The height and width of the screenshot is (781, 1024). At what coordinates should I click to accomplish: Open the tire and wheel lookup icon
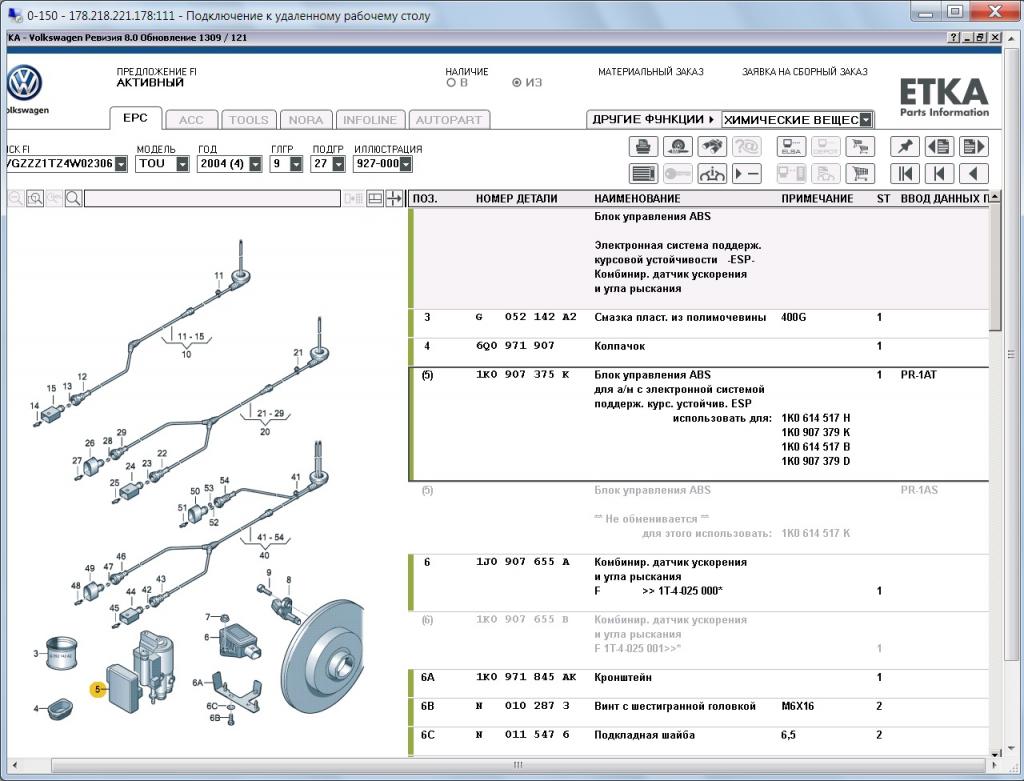coord(677,146)
